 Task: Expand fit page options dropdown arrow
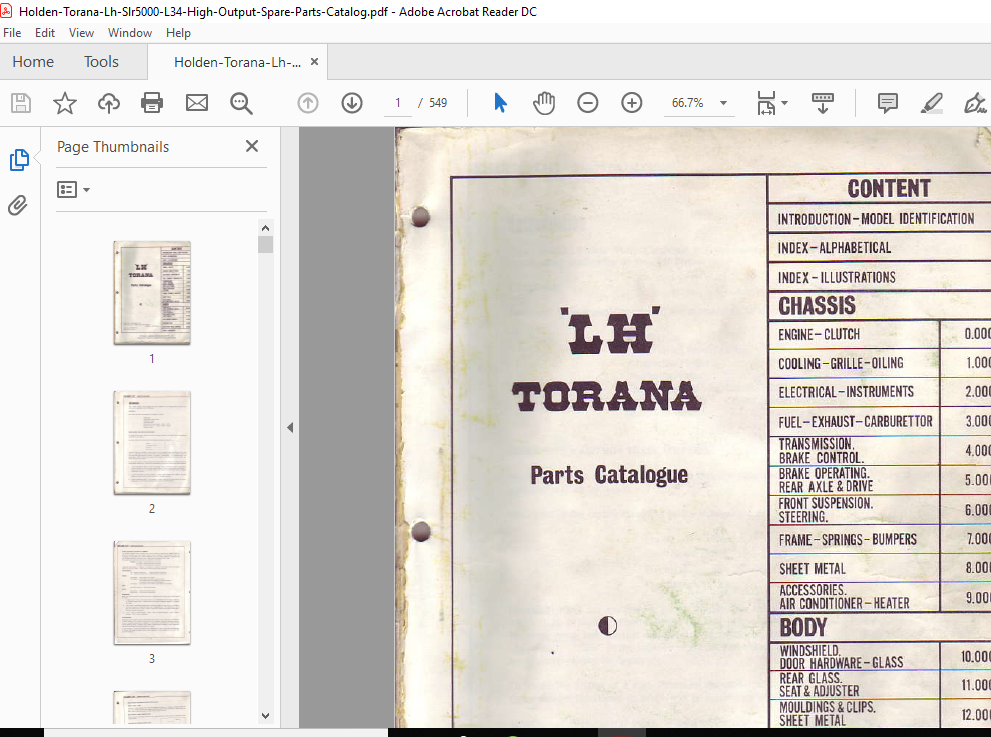click(x=784, y=102)
